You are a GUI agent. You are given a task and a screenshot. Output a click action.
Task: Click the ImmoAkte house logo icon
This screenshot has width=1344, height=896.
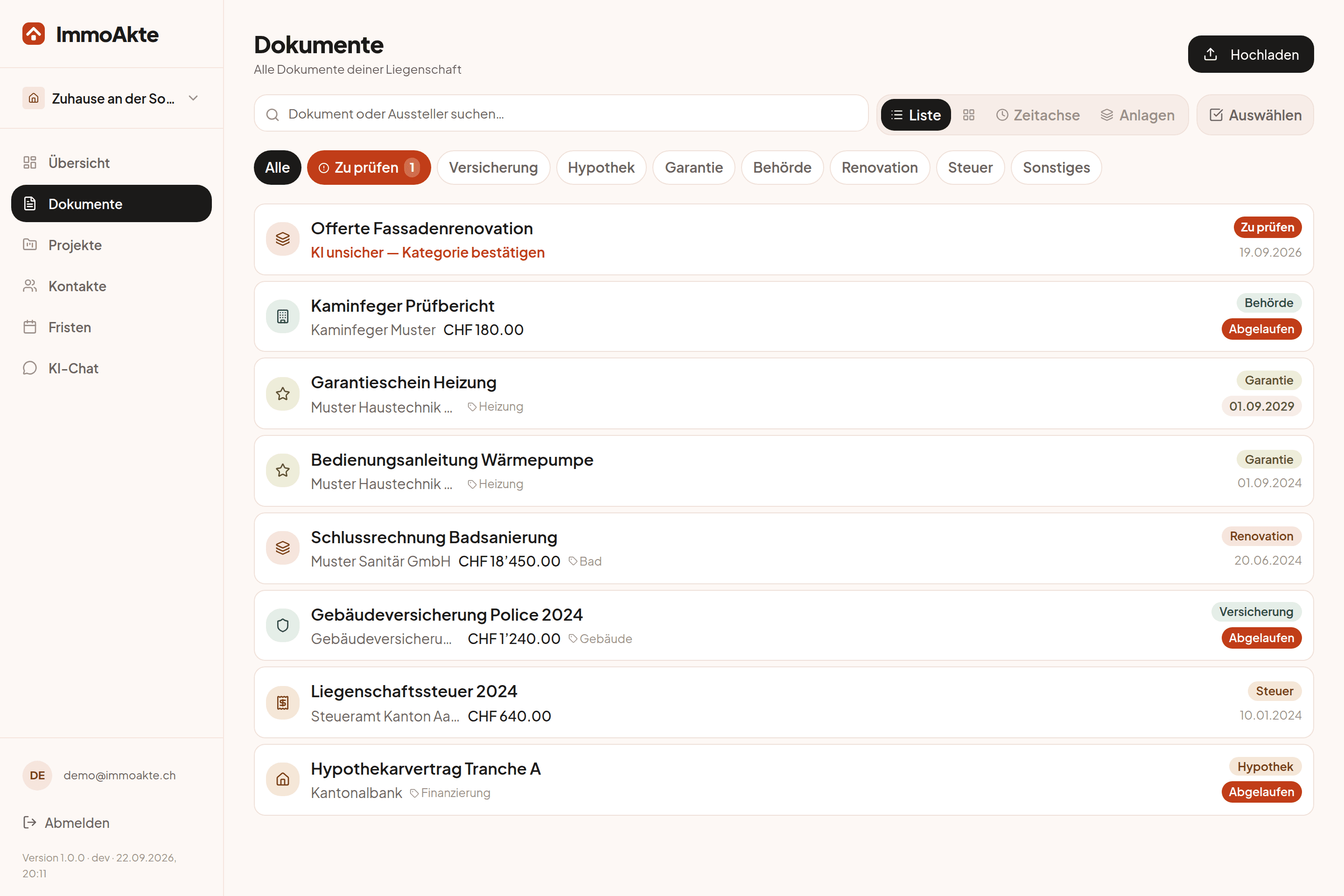pyautogui.click(x=33, y=34)
